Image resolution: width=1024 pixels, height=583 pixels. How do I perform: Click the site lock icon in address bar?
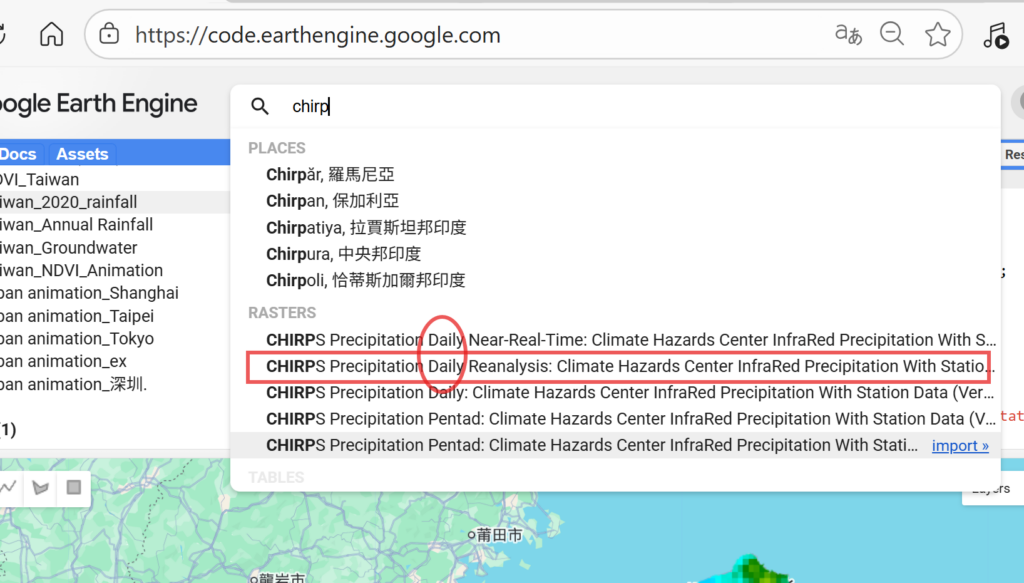[110, 36]
